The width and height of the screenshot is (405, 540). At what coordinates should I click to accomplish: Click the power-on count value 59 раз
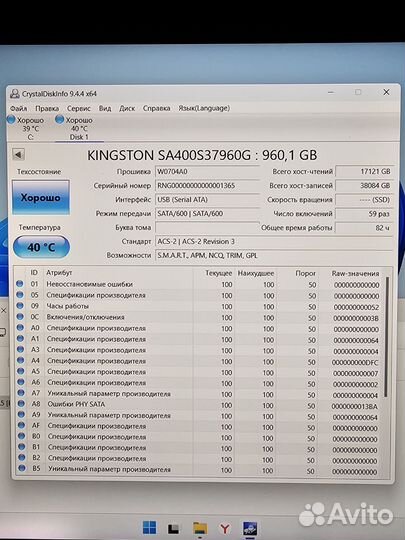pos(364,214)
